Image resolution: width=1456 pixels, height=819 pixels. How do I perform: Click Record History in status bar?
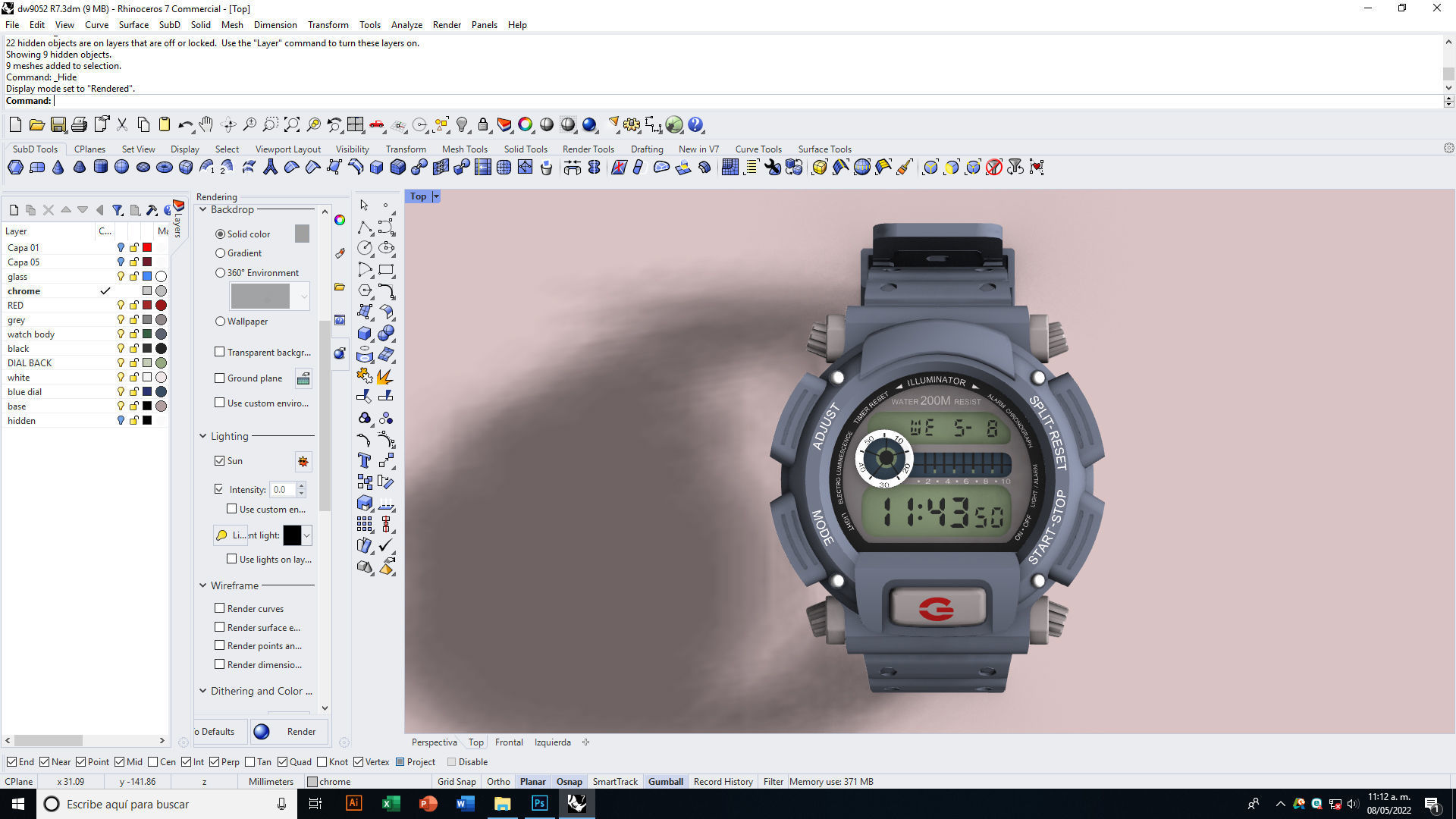(x=723, y=782)
